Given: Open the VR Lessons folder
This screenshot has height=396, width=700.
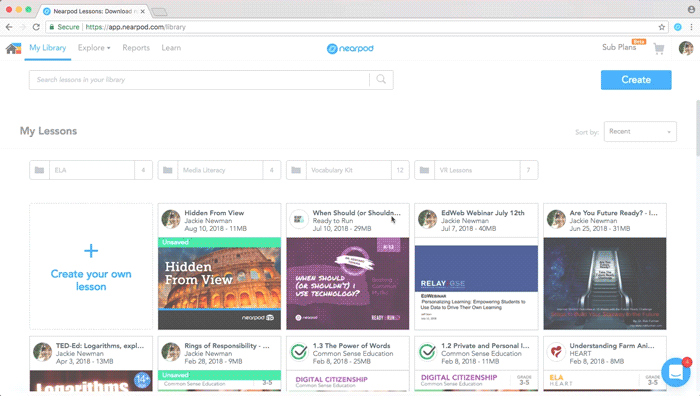Looking at the screenshot, I should coord(476,170).
